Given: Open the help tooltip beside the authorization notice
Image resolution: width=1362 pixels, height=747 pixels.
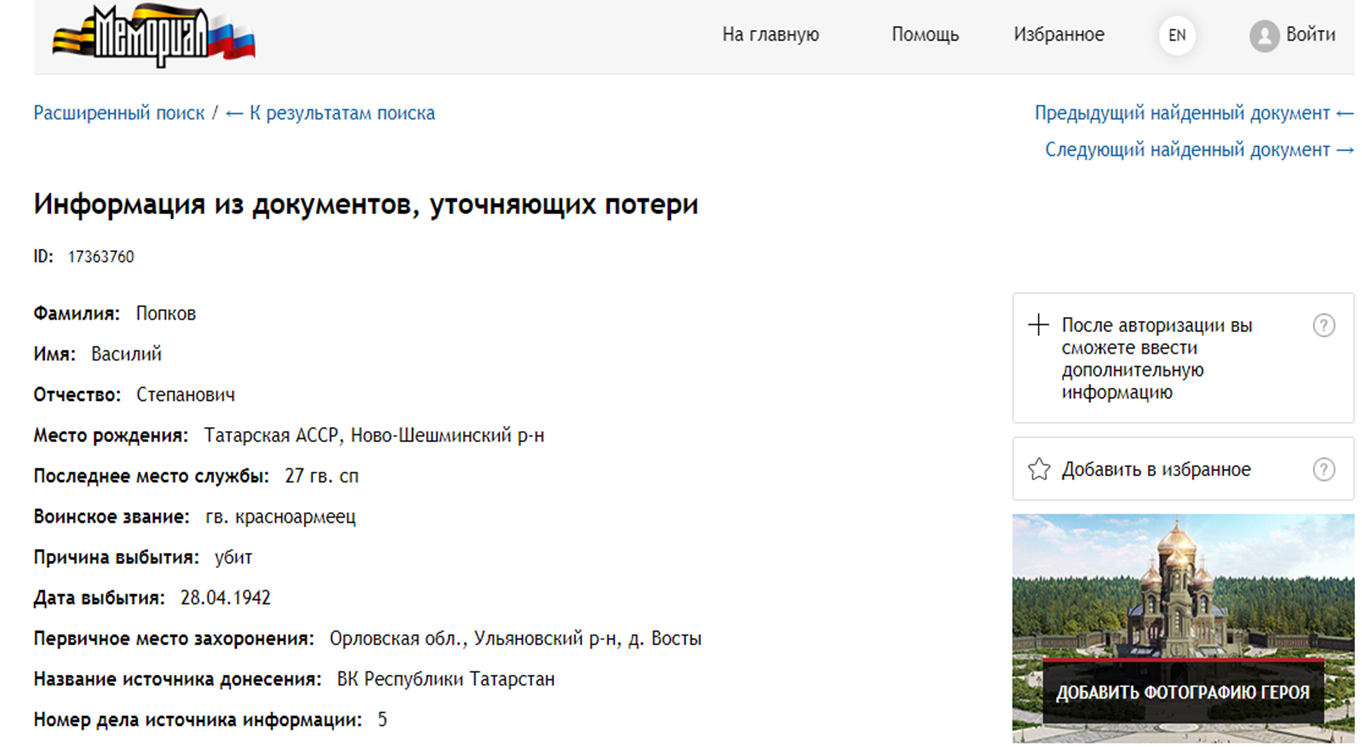Looking at the screenshot, I should point(1323,326).
